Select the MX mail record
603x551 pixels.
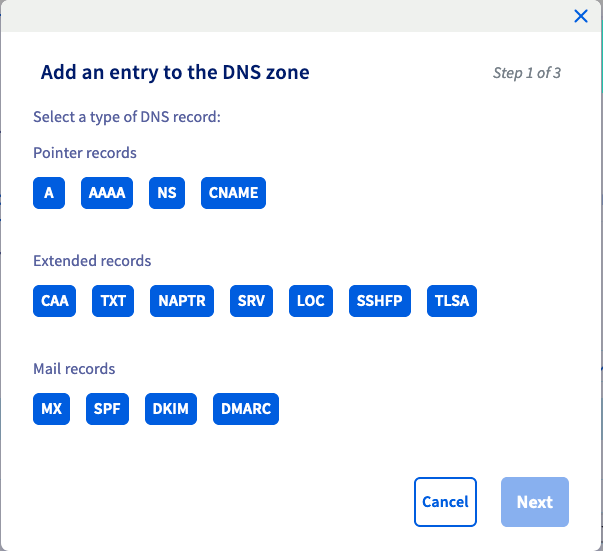click(x=52, y=409)
